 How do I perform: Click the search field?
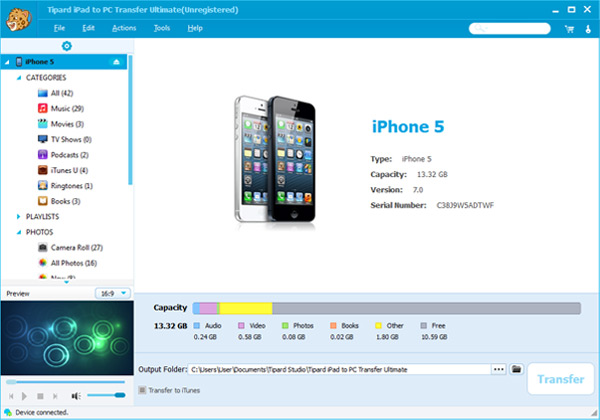coord(510,29)
